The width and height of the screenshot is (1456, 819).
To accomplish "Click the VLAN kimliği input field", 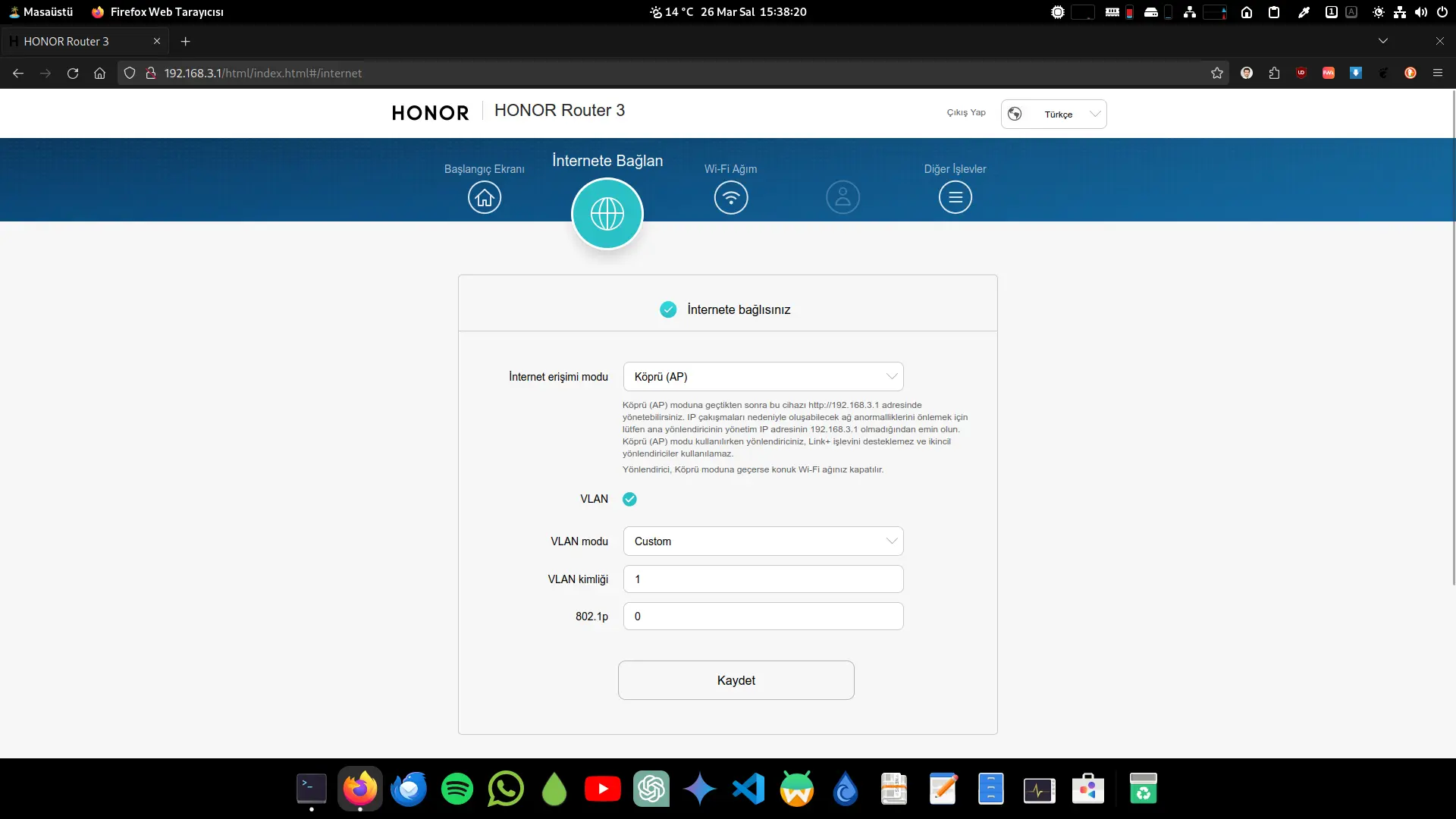I will [764, 579].
